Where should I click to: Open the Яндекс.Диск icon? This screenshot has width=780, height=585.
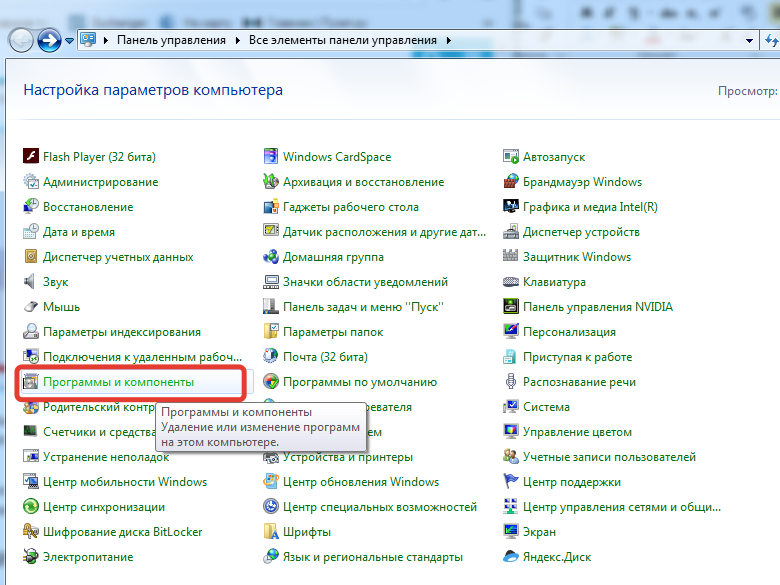tap(511, 557)
